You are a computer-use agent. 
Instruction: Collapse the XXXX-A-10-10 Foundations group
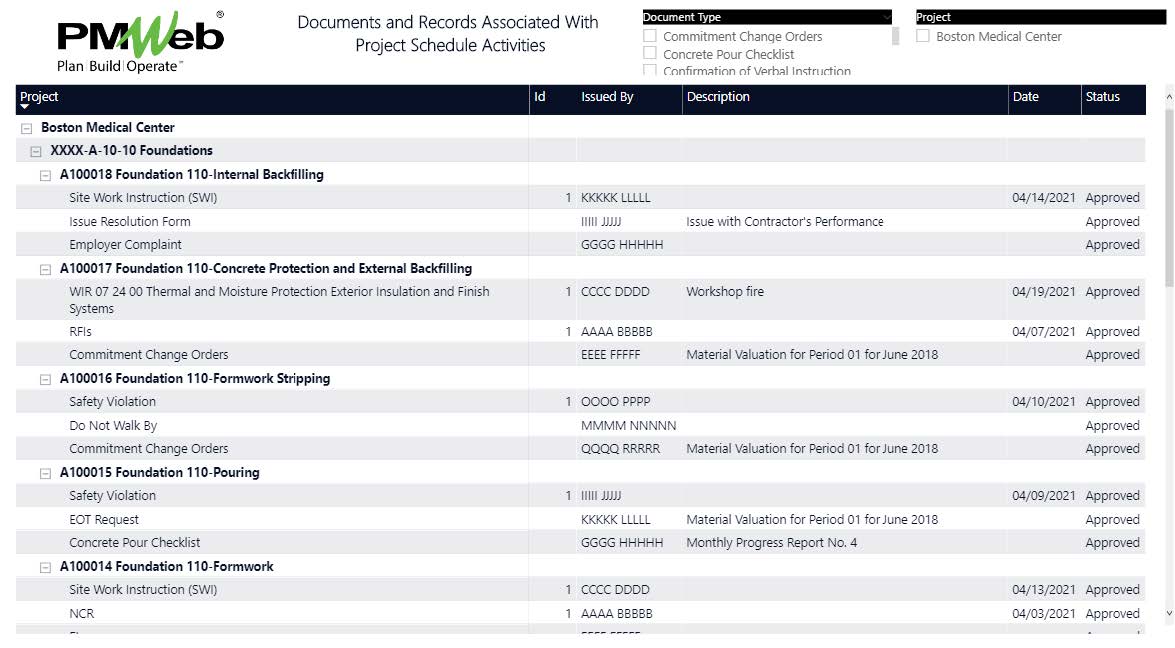(35, 150)
